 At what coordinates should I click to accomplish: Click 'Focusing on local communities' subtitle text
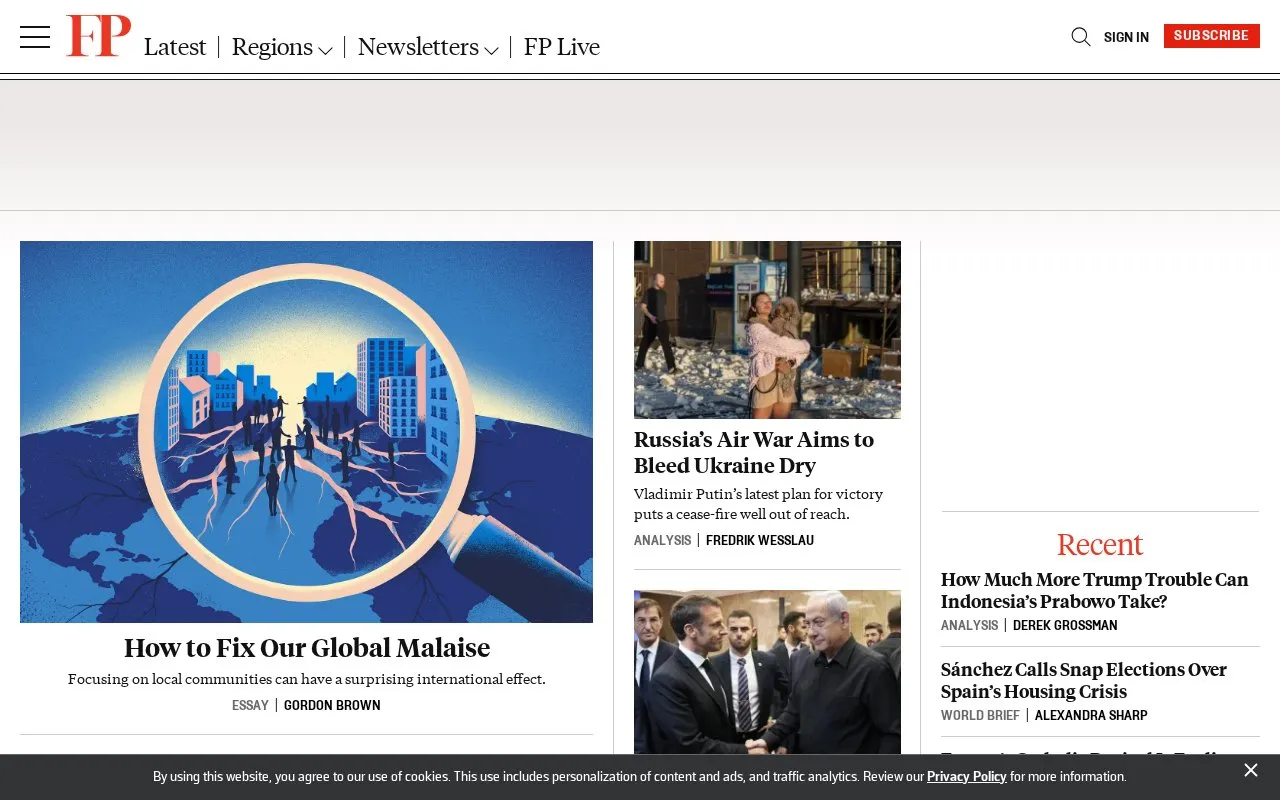307,679
